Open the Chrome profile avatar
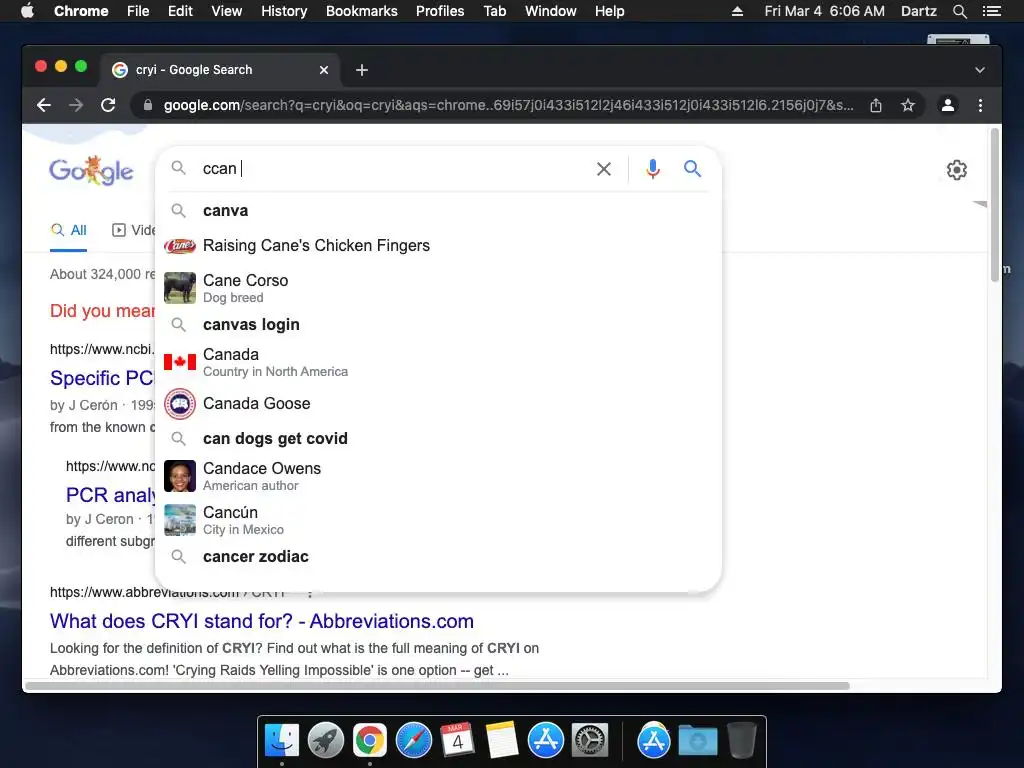This screenshot has width=1024, height=768. click(x=948, y=105)
